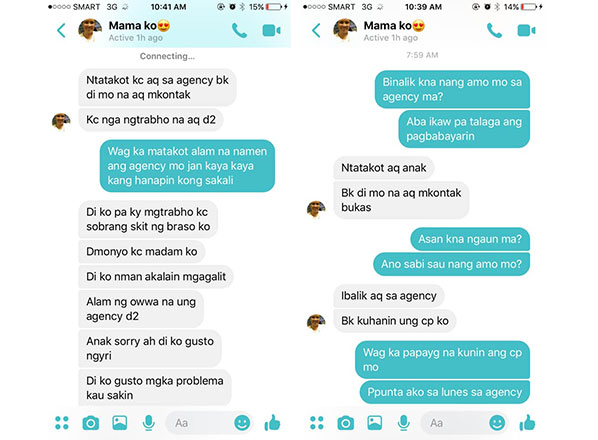Send a thumbs-up like in left chat

click(x=272, y=422)
